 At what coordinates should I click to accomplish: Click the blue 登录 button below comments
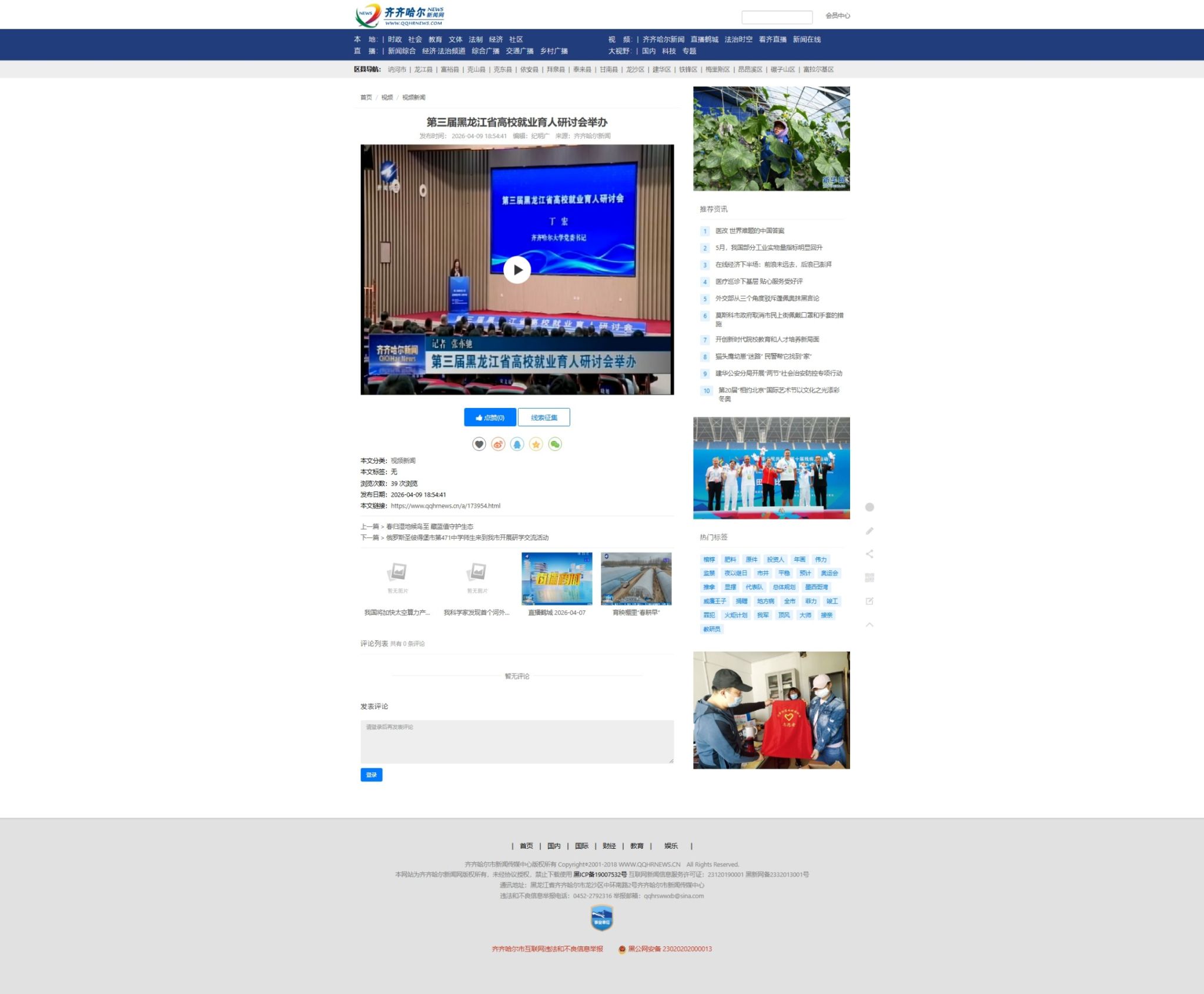pos(371,775)
